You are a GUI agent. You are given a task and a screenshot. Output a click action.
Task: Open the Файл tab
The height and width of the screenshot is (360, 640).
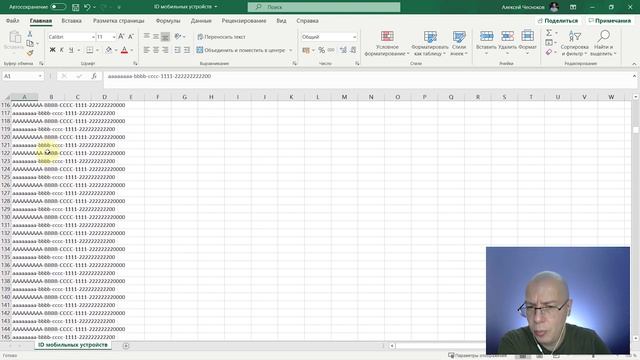coord(13,20)
